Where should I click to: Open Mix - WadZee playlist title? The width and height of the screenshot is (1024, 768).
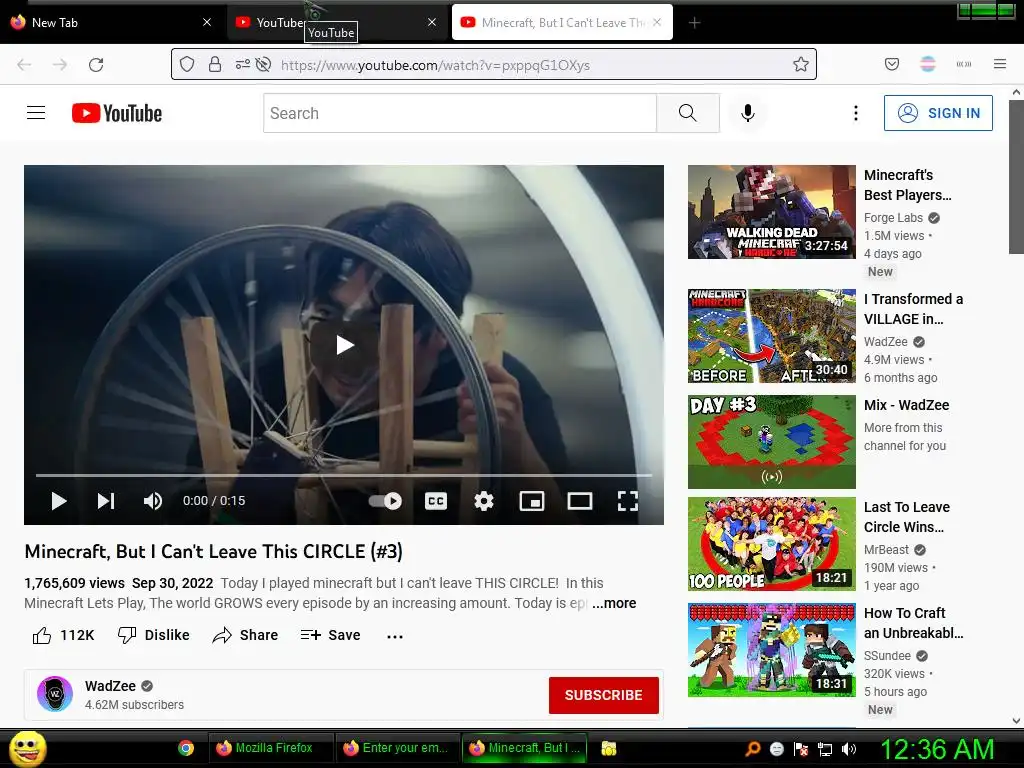tap(906, 405)
